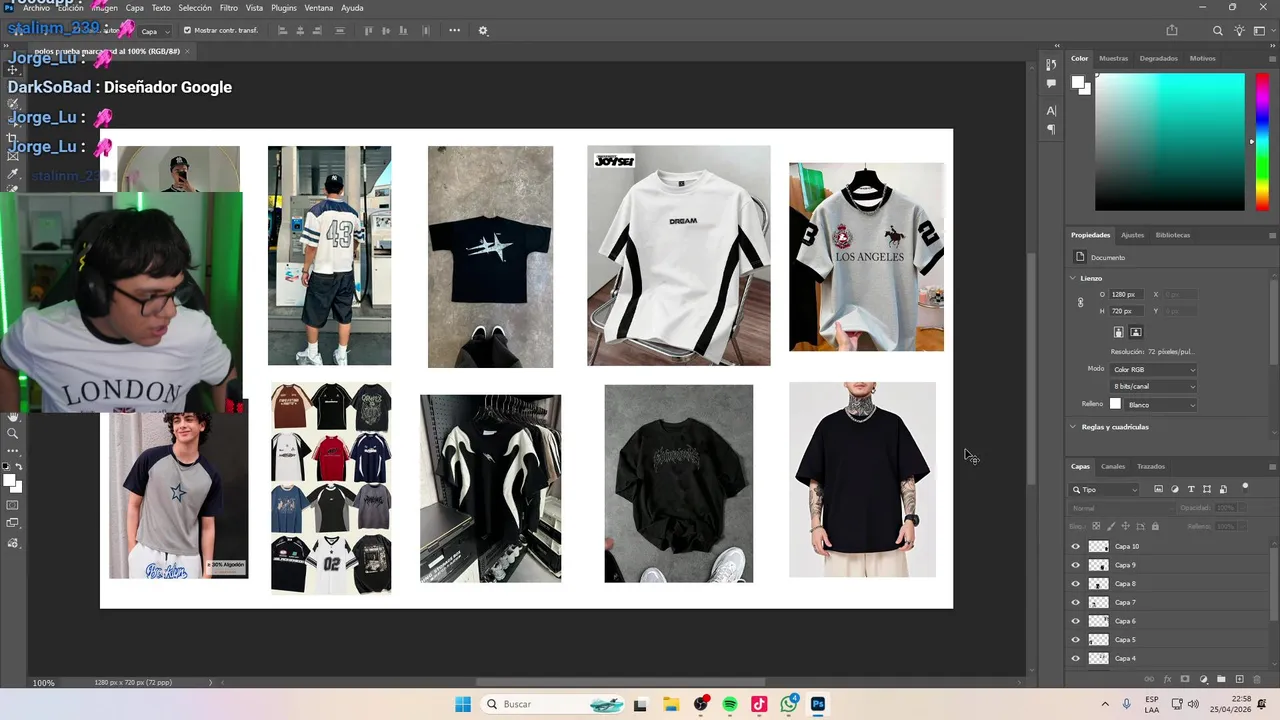The image size is (1280, 720).
Task: Click the Relleno white color swatch
Action: coord(1115,404)
